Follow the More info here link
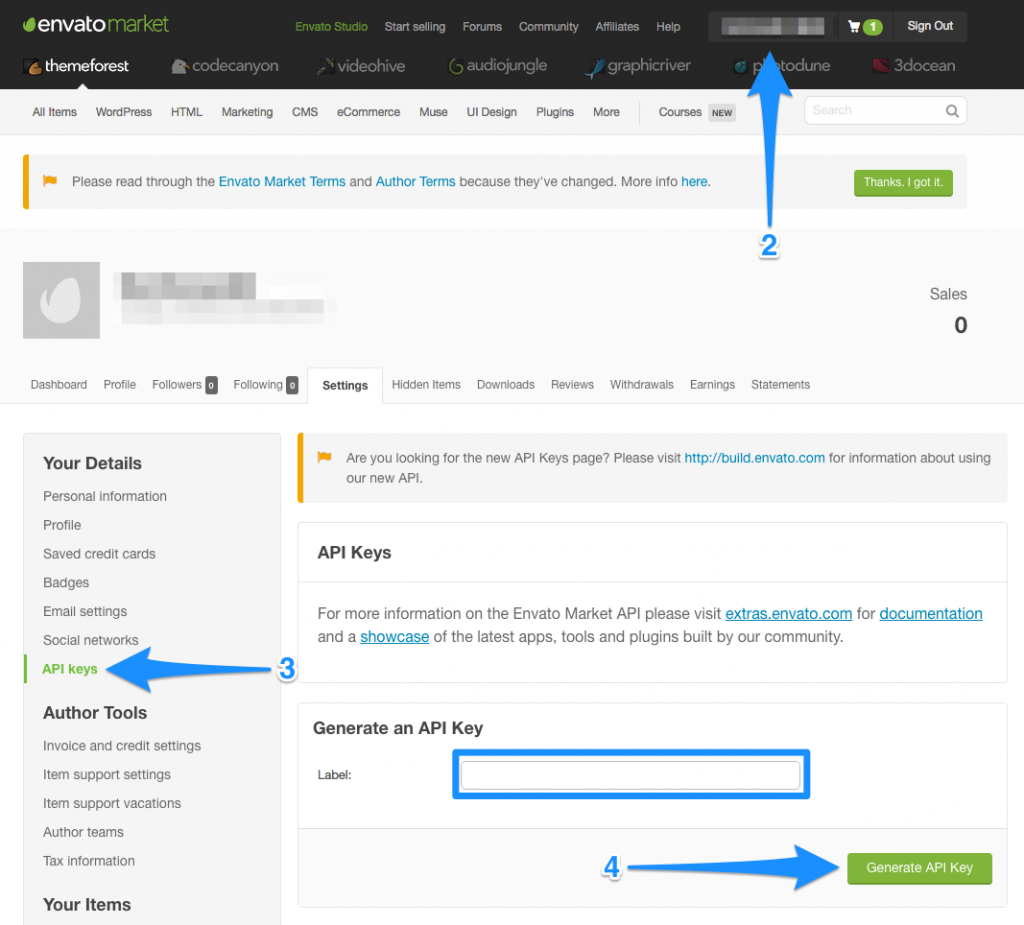The image size is (1024, 925). 694,182
